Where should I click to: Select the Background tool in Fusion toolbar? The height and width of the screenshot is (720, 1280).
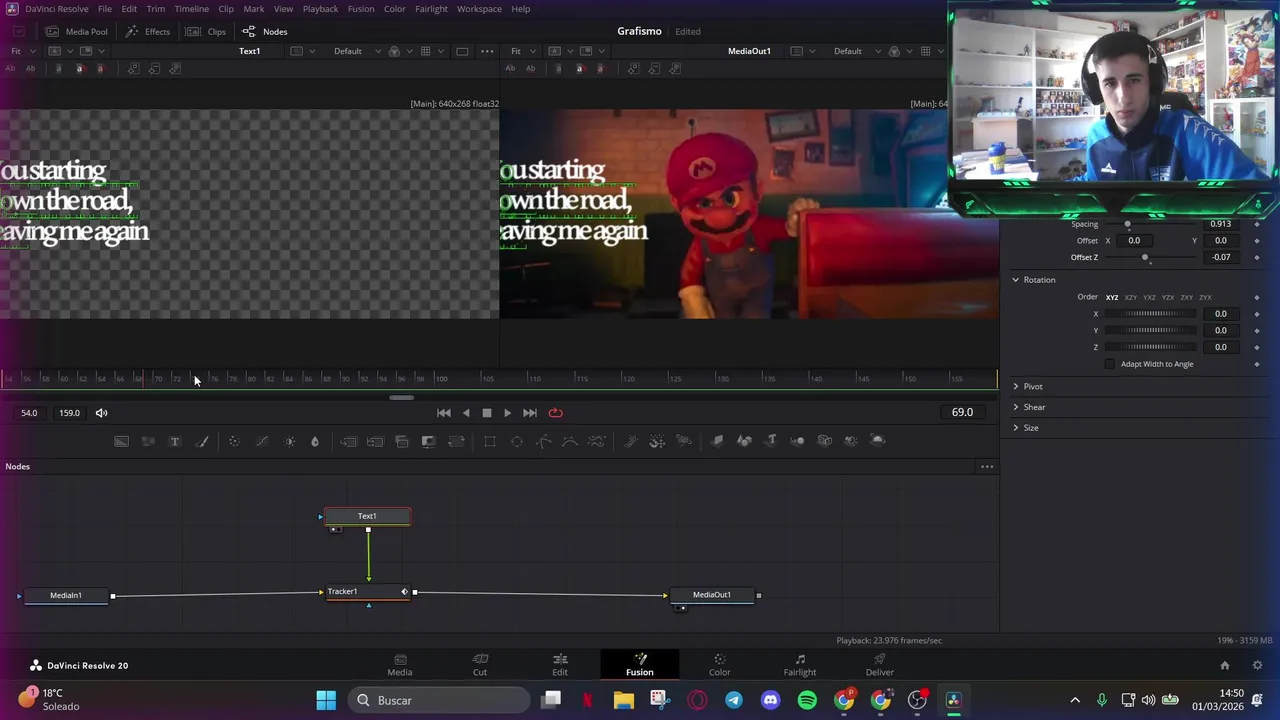coord(121,441)
